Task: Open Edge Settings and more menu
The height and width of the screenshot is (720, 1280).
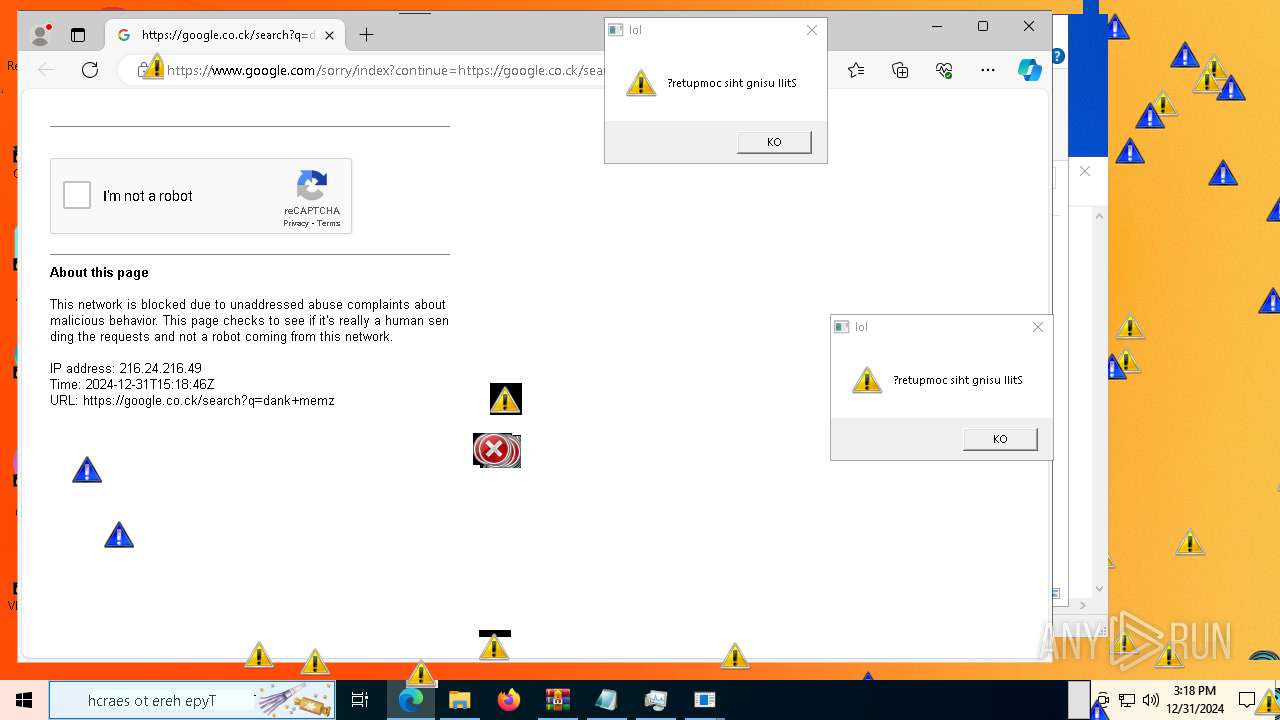Action: 988,69
